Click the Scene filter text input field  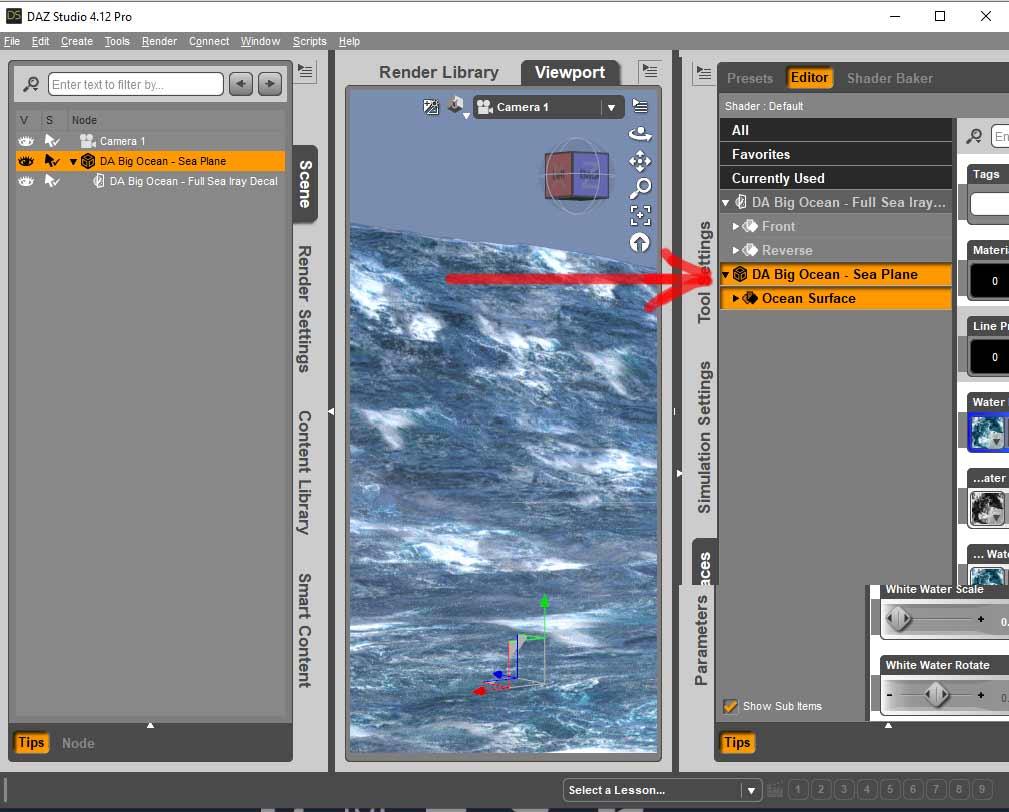tap(136, 84)
